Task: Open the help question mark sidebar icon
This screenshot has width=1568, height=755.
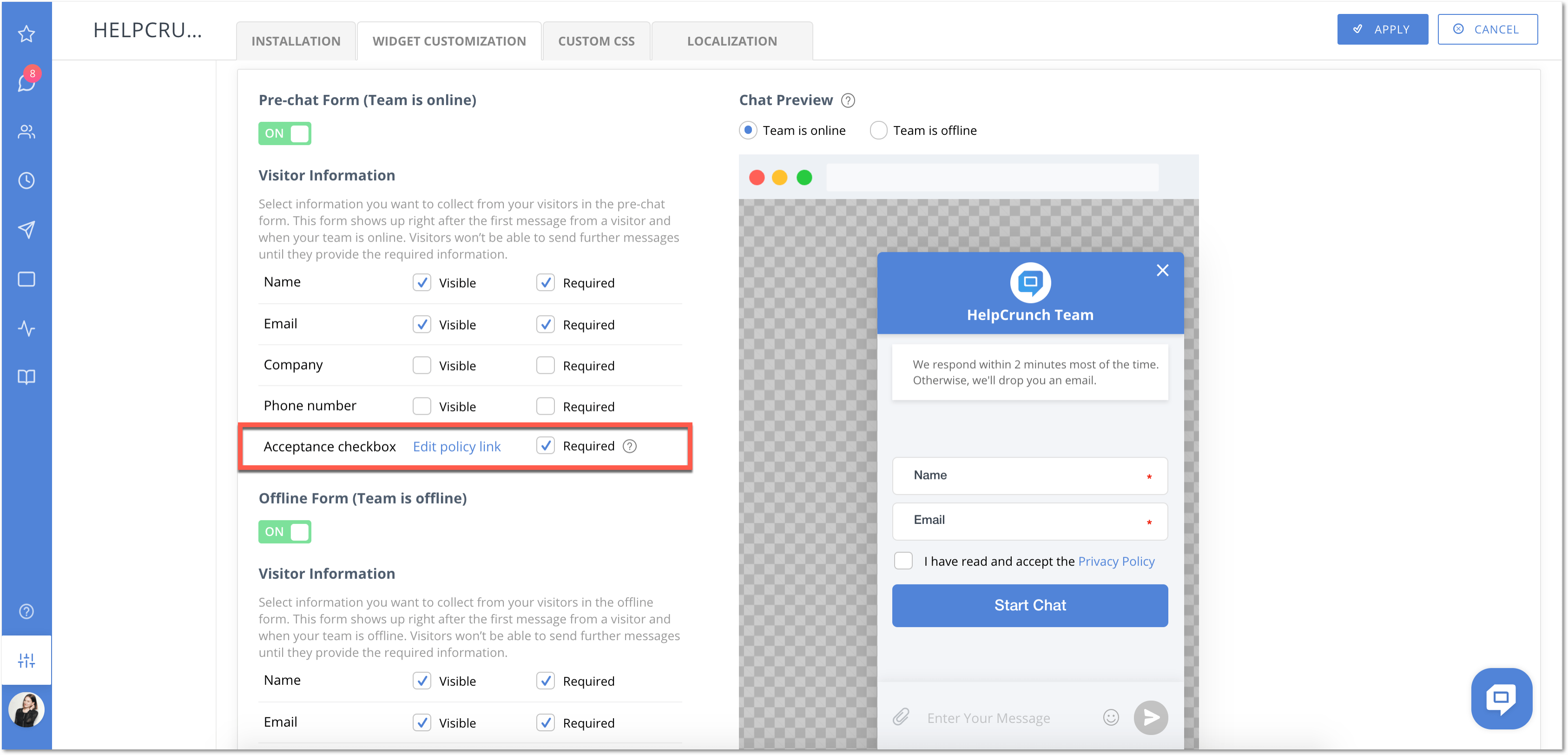Action: 26,611
